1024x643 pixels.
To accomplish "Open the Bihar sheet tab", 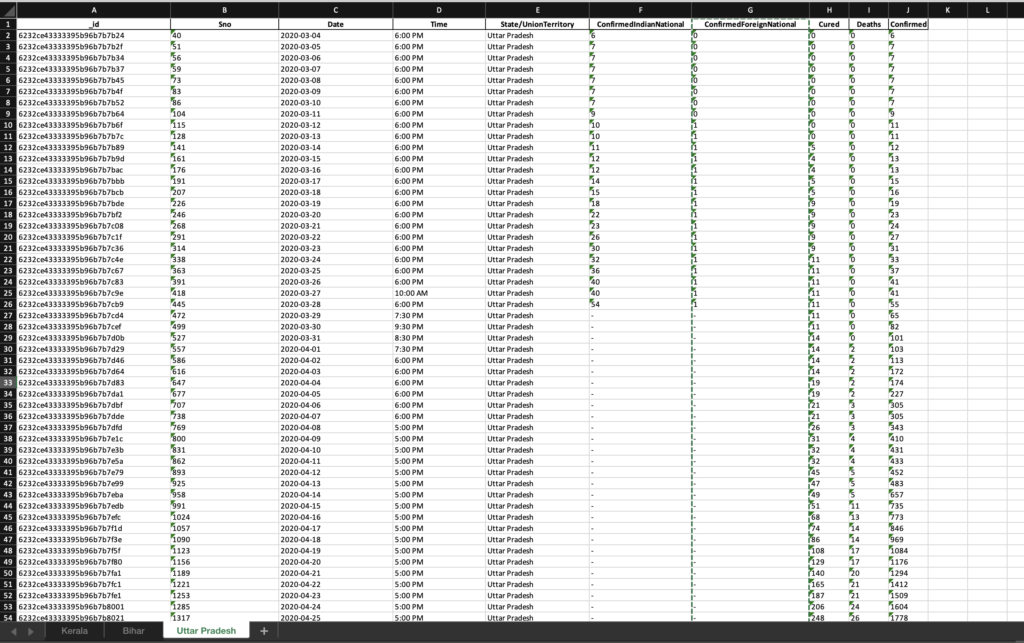I will pos(133,631).
